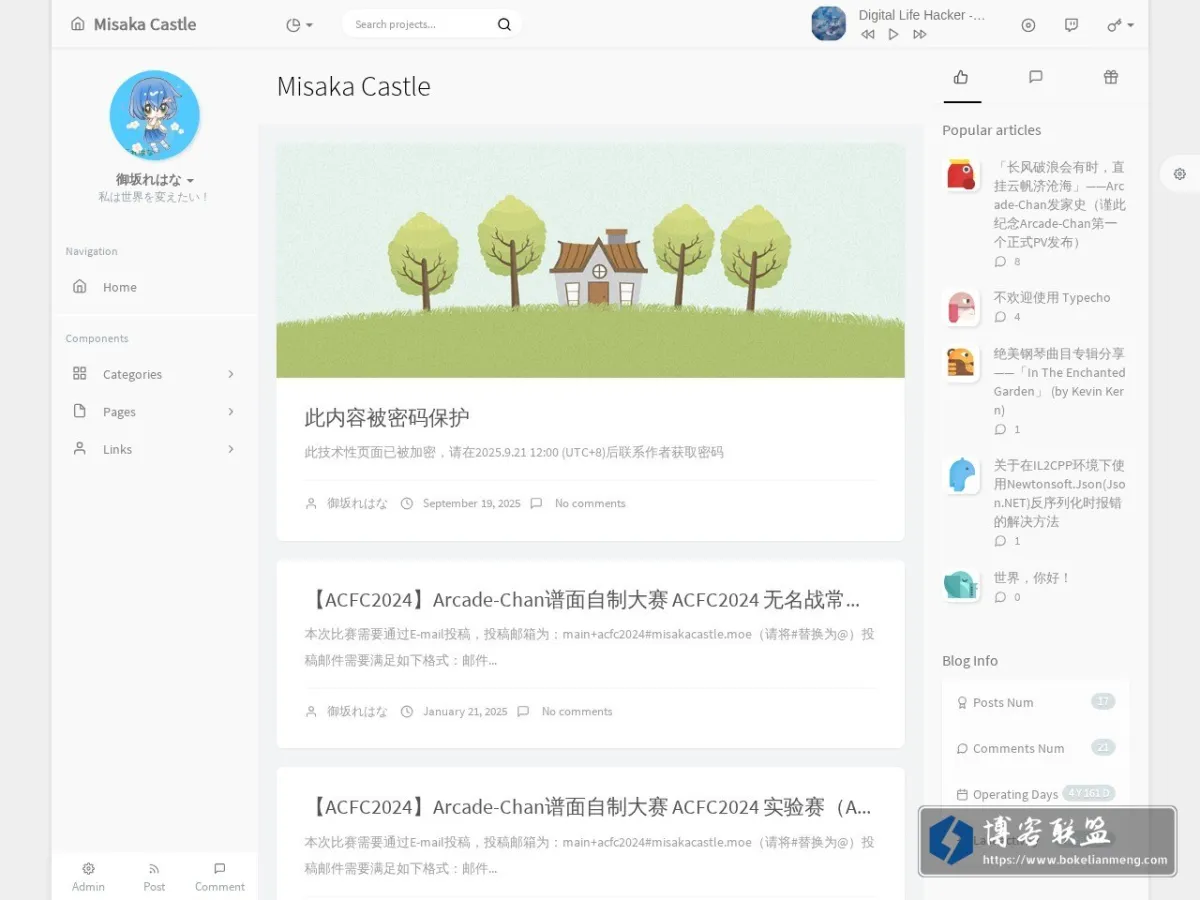The height and width of the screenshot is (900, 1200).
Task: Click the orange tiger article thumbnail
Action: (961, 362)
